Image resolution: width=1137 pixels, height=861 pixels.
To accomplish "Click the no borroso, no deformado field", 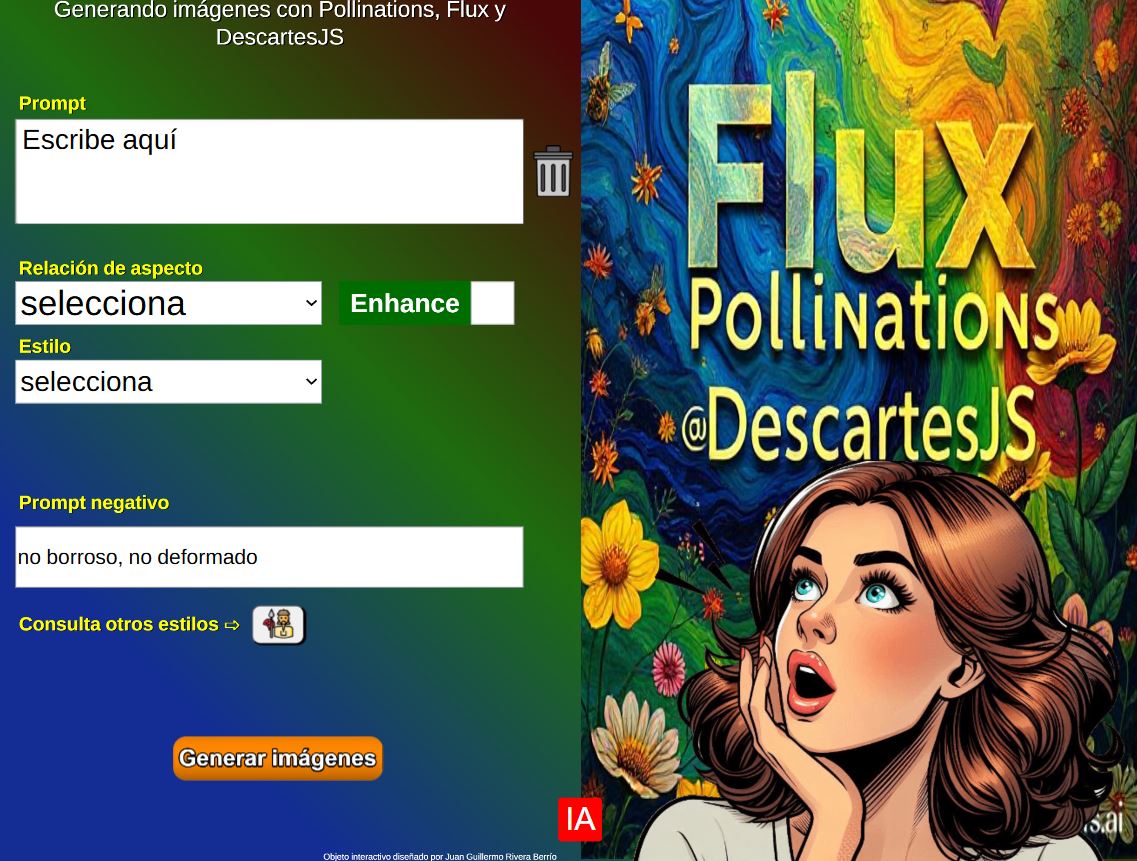I will (x=269, y=557).
